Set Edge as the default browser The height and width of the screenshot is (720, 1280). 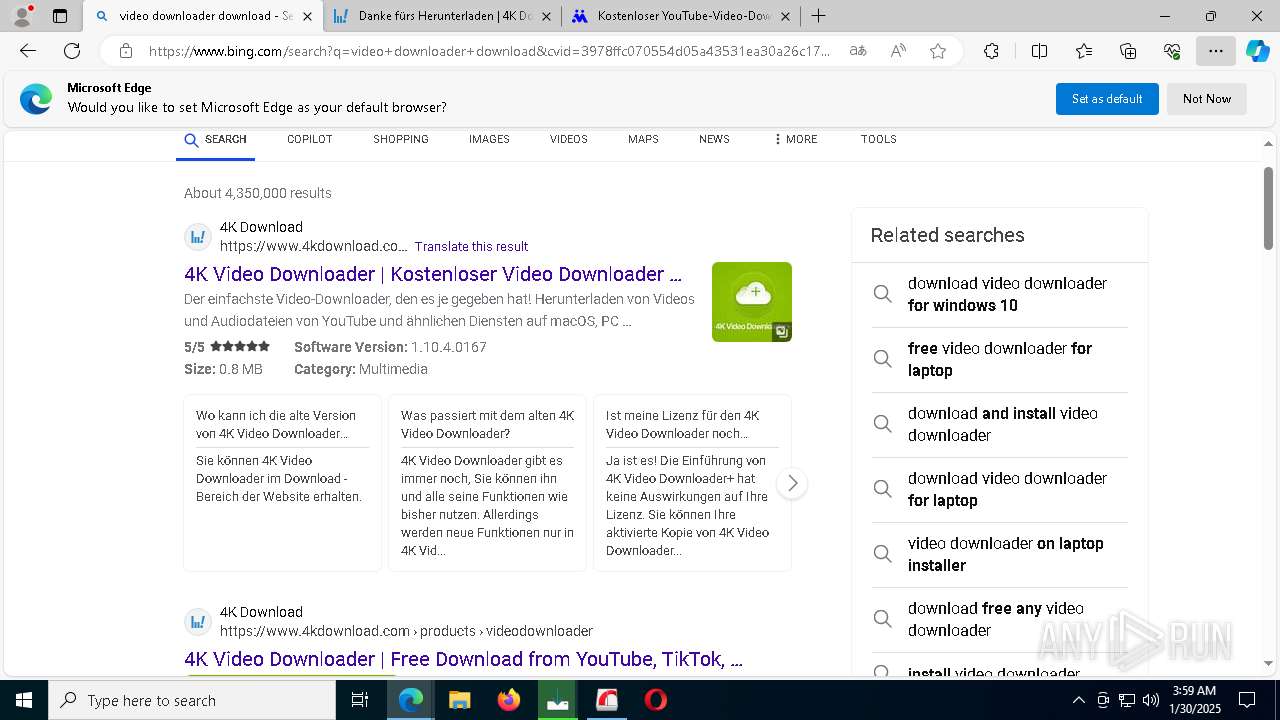click(x=1107, y=99)
